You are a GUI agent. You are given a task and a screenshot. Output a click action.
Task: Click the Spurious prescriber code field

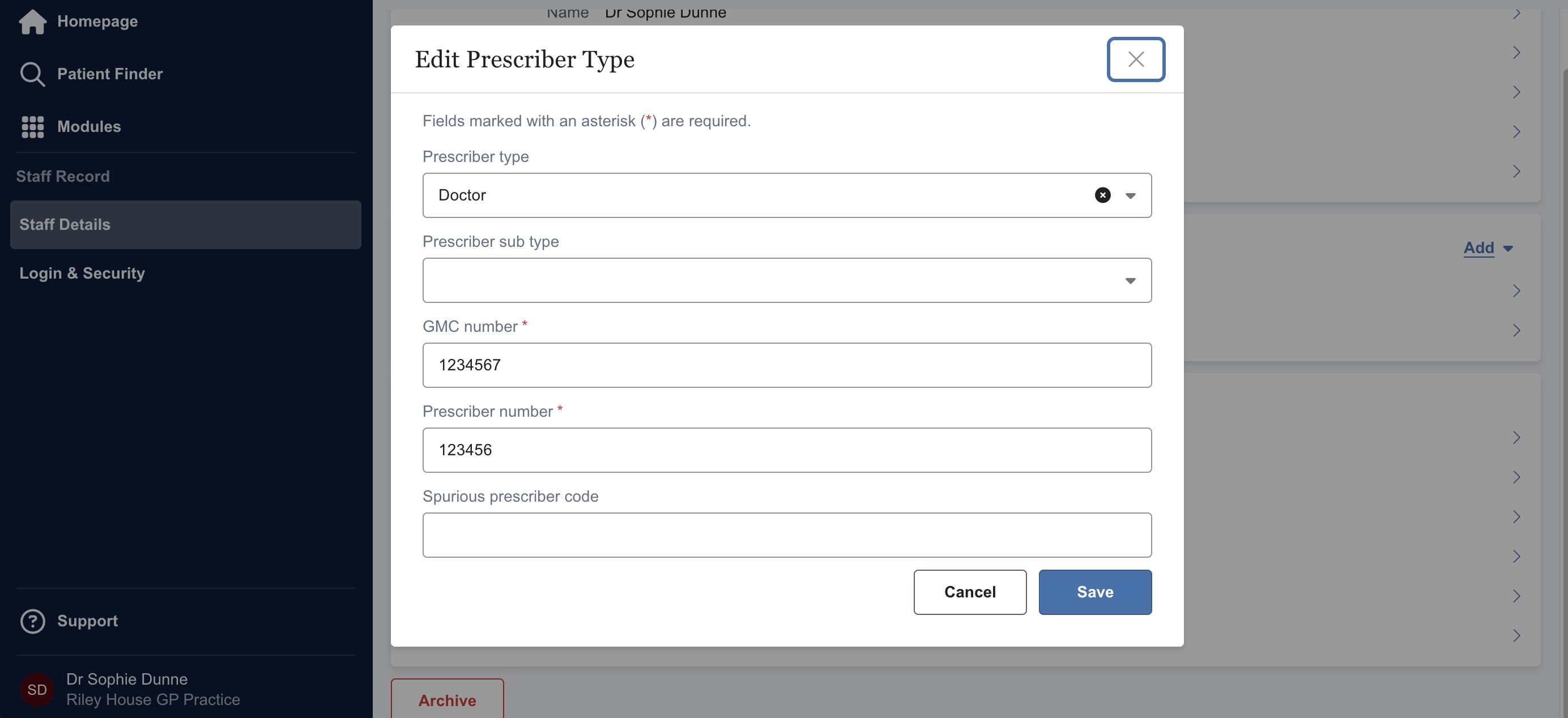pyautogui.click(x=786, y=535)
